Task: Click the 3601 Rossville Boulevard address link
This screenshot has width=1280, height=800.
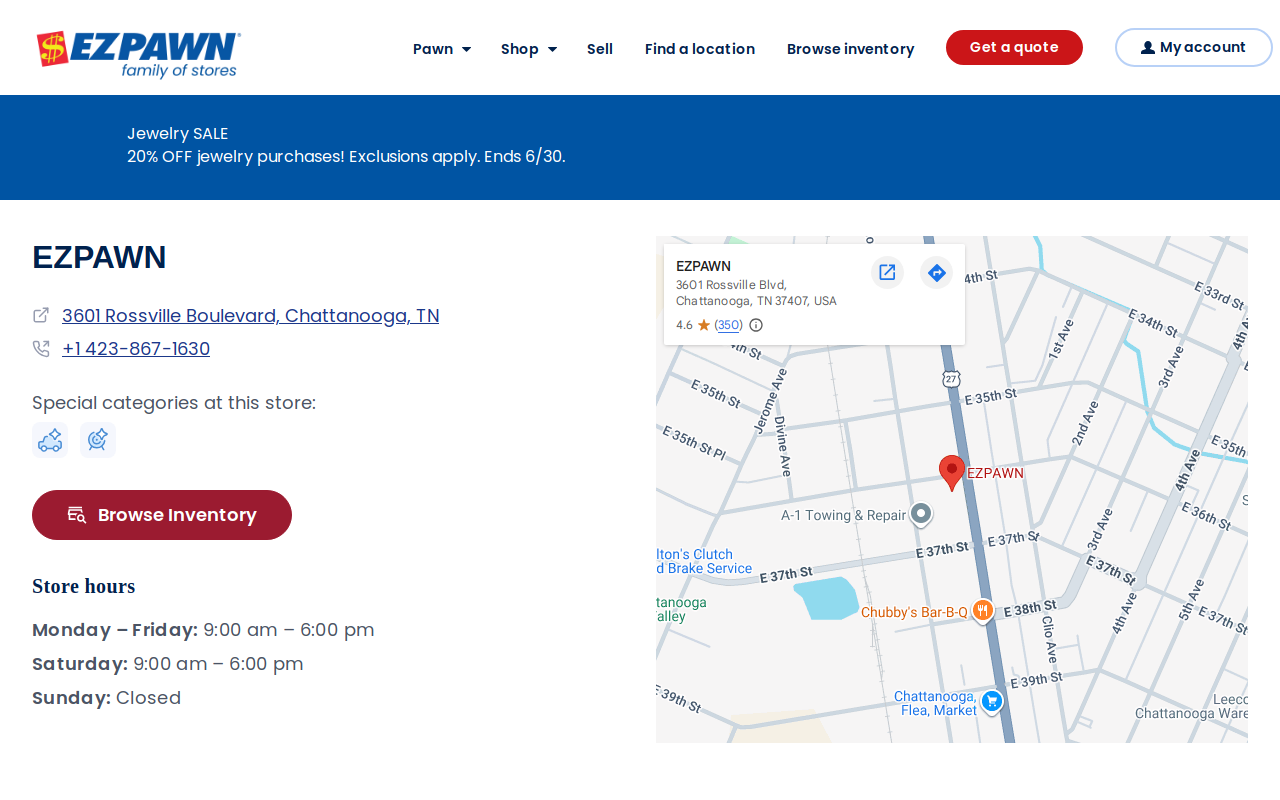Action: tap(251, 316)
